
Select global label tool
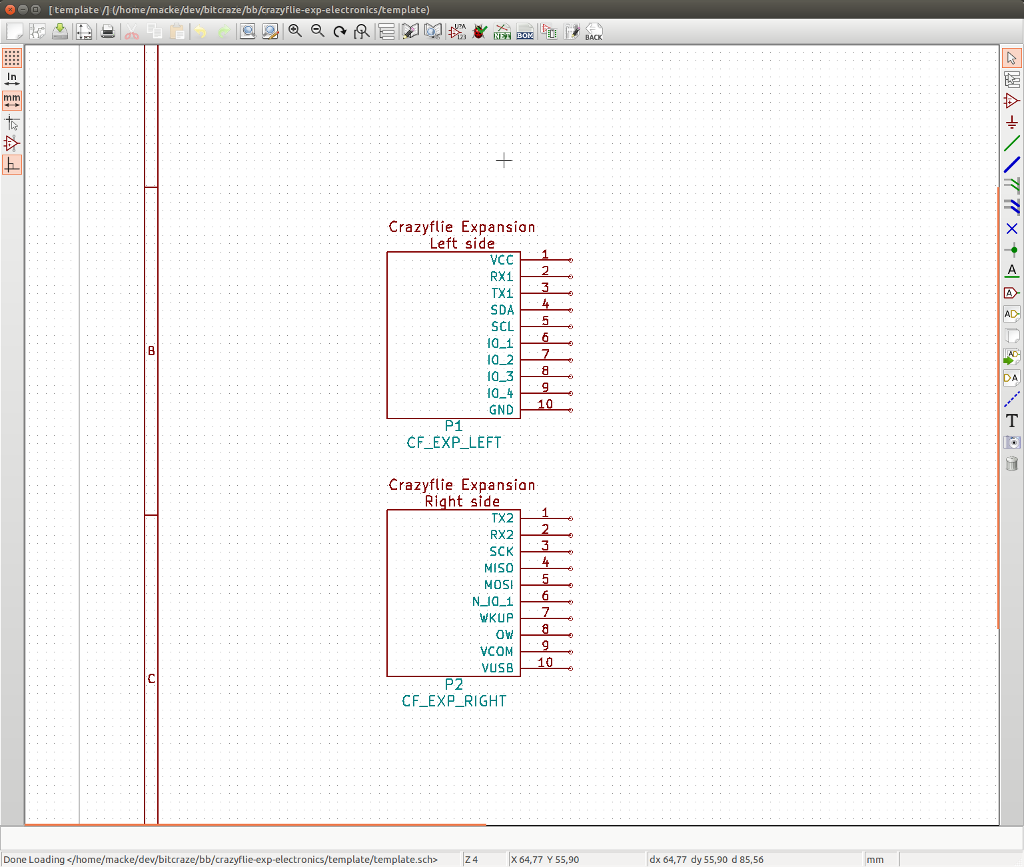[x=1012, y=292]
